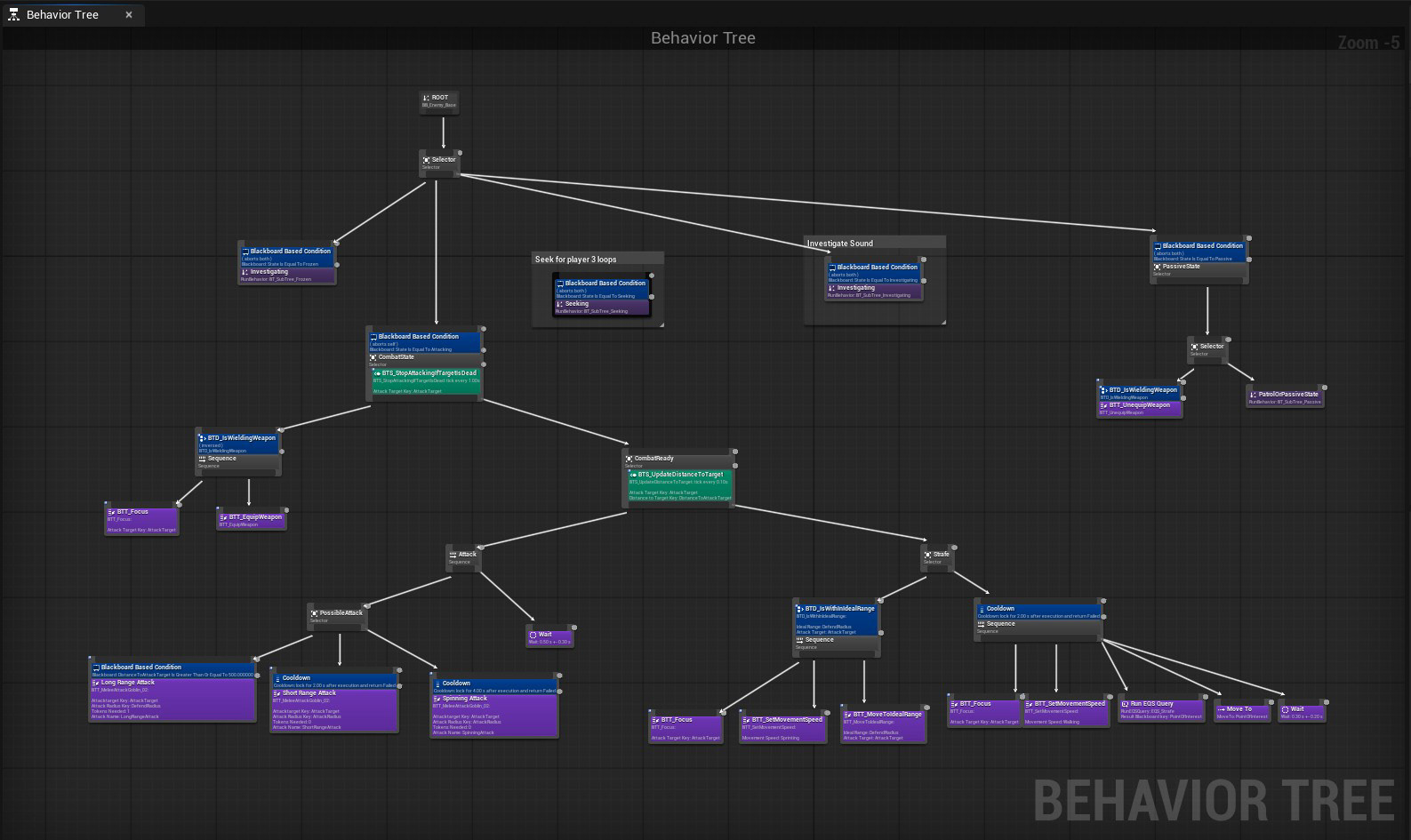Screen dimensions: 1411x840
Task: Click the Seek for player 3 loops comment title
Action: click(575, 260)
